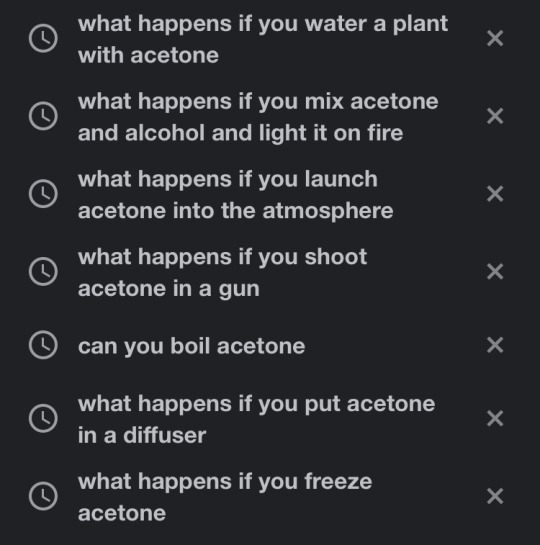
Task: Click history icon next to 'acetone in a diffuser'
Action: click(x=43, y=418)
